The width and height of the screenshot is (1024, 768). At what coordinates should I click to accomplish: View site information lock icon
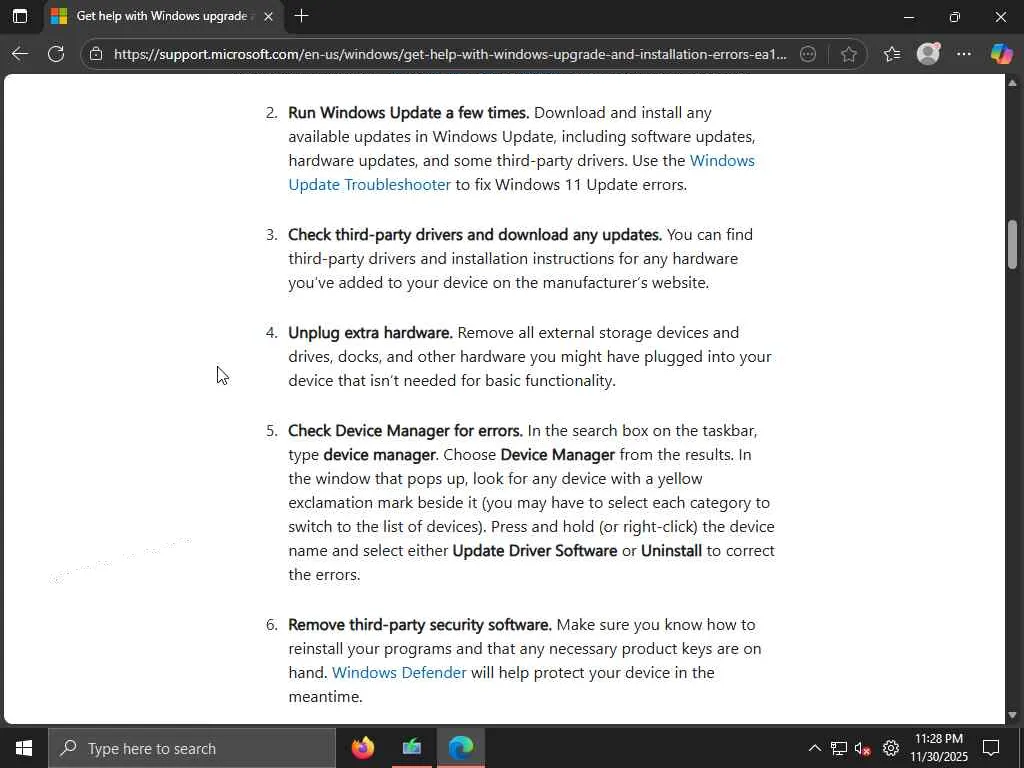[96, 54]
